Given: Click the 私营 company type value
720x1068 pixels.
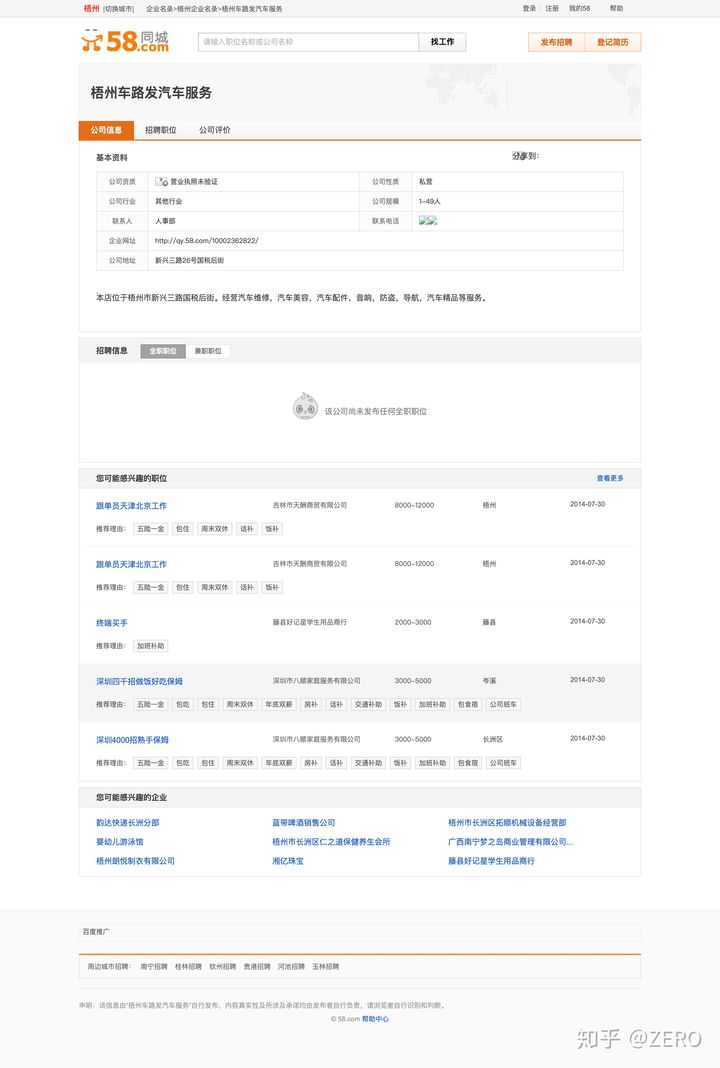Looking at the screenshot, I should (425, 182).
